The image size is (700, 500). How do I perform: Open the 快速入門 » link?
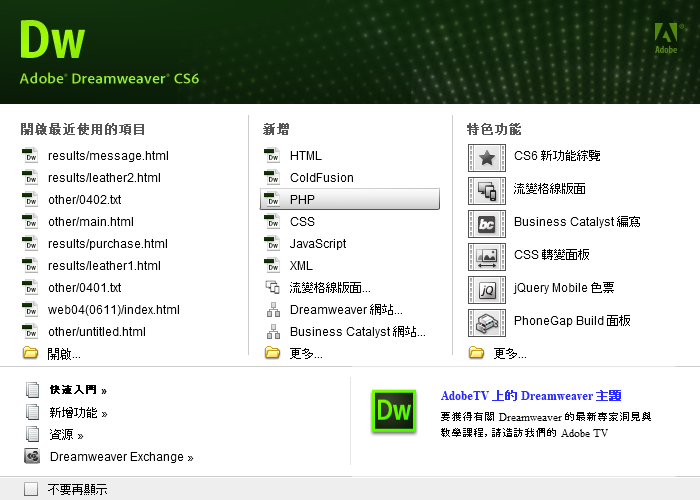[77, 390]
